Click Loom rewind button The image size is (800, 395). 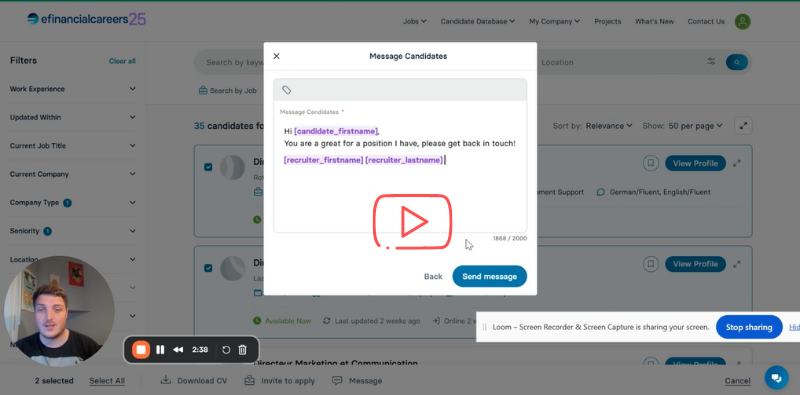click(x=178, y=350)
